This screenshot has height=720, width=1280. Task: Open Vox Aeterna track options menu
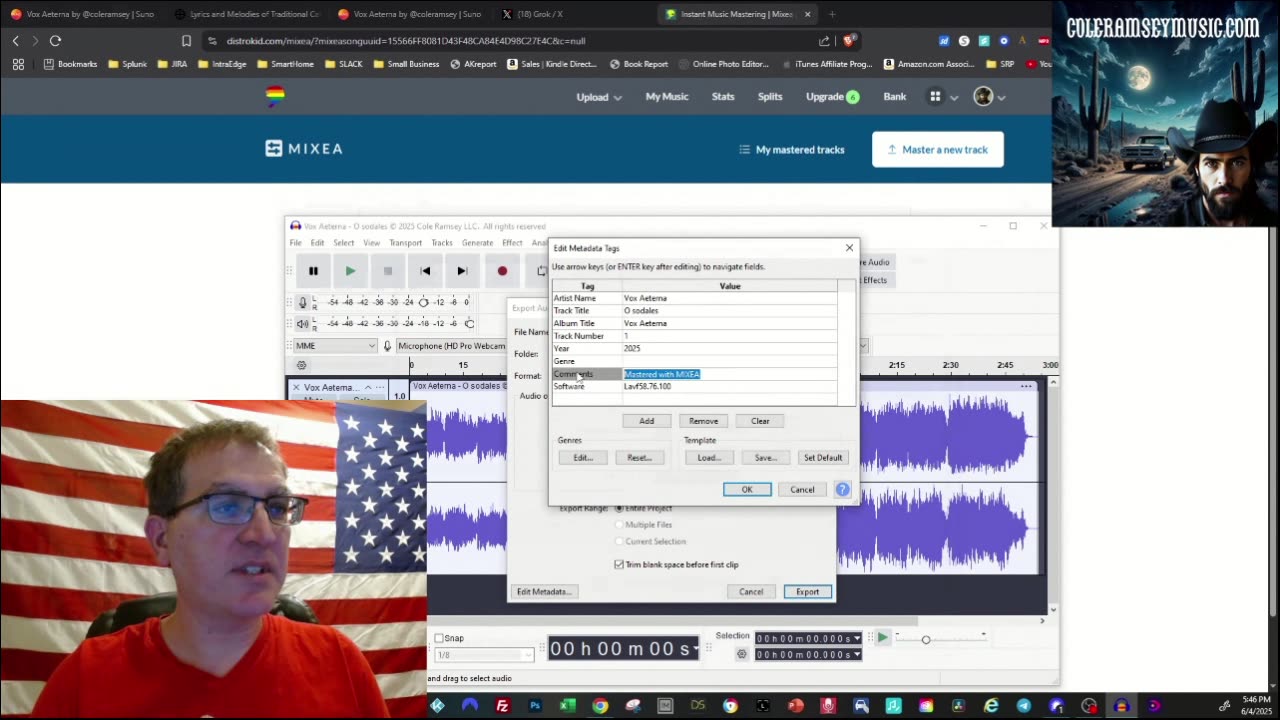pos(380,387)
